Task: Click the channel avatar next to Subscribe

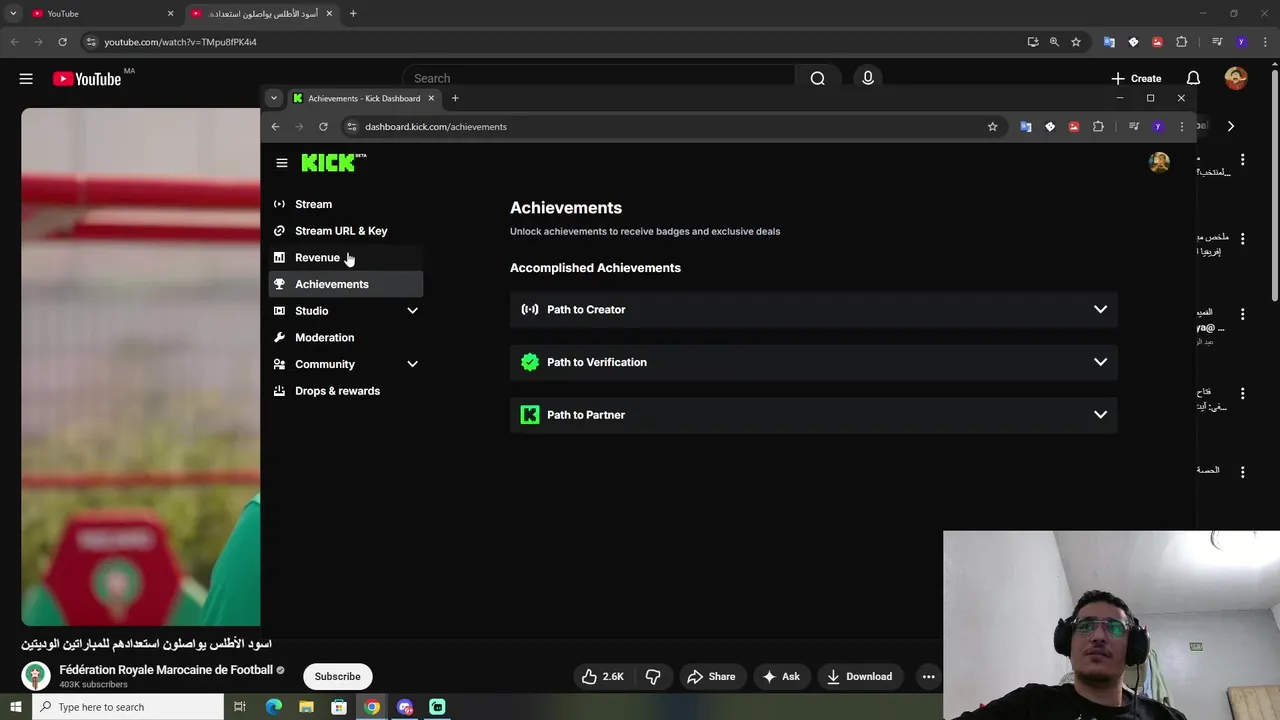Action: click(36, 676)
